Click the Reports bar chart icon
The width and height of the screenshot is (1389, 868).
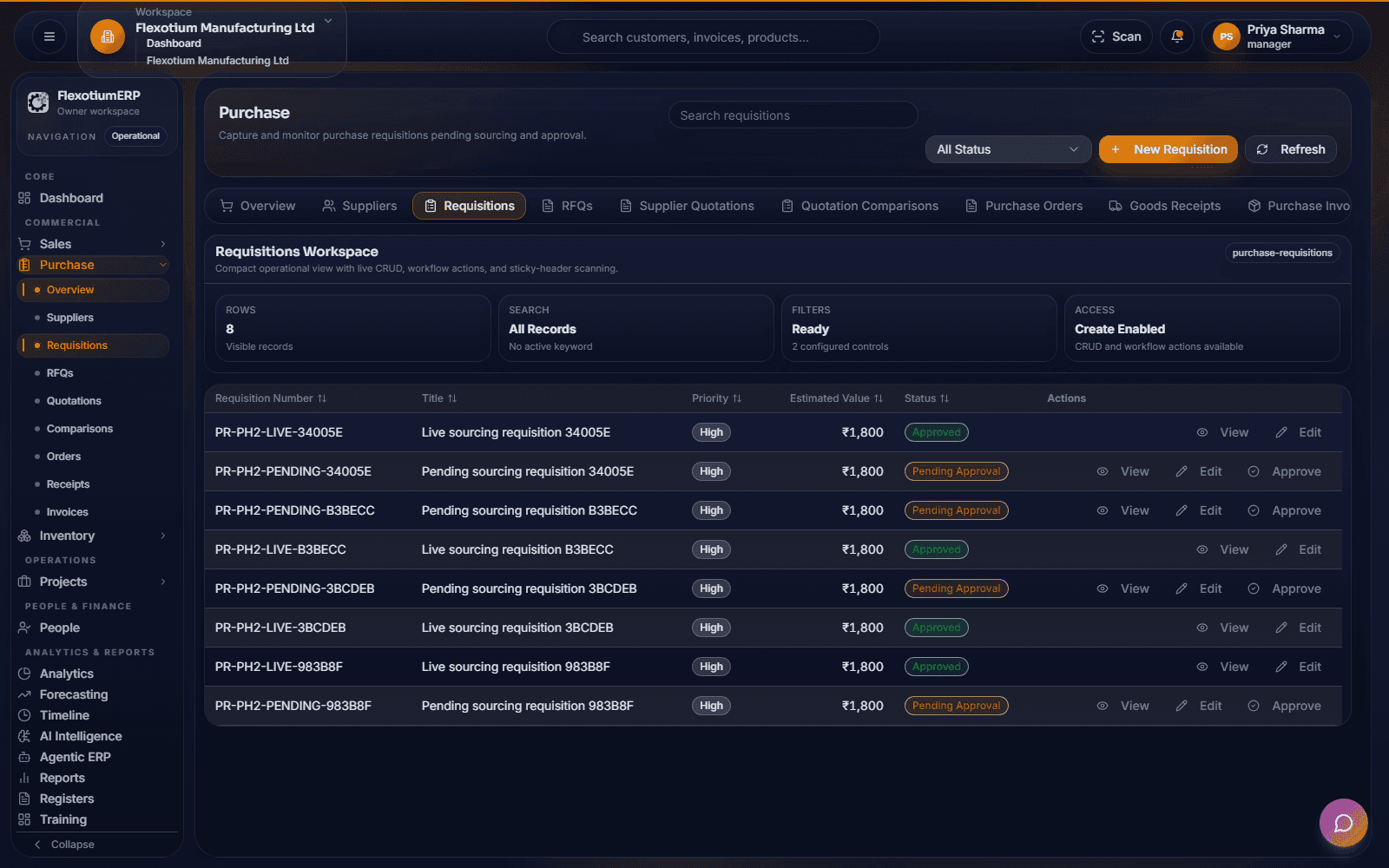click(x=24, y=778)
